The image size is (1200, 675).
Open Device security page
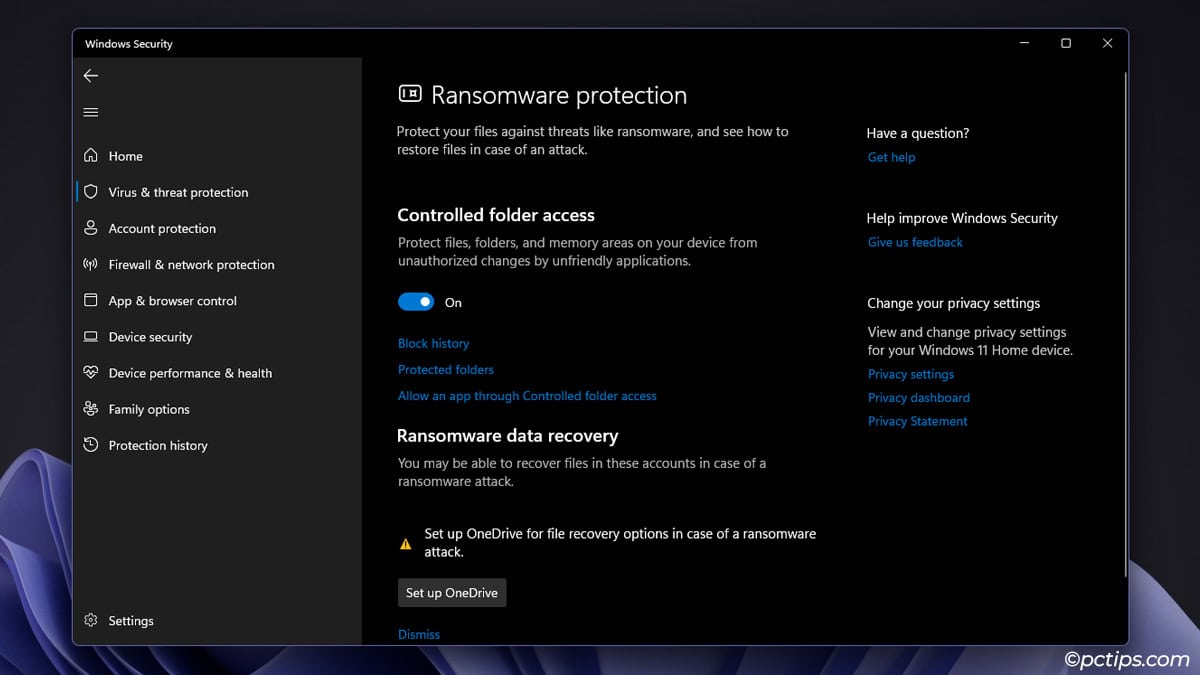coord(150,337)
